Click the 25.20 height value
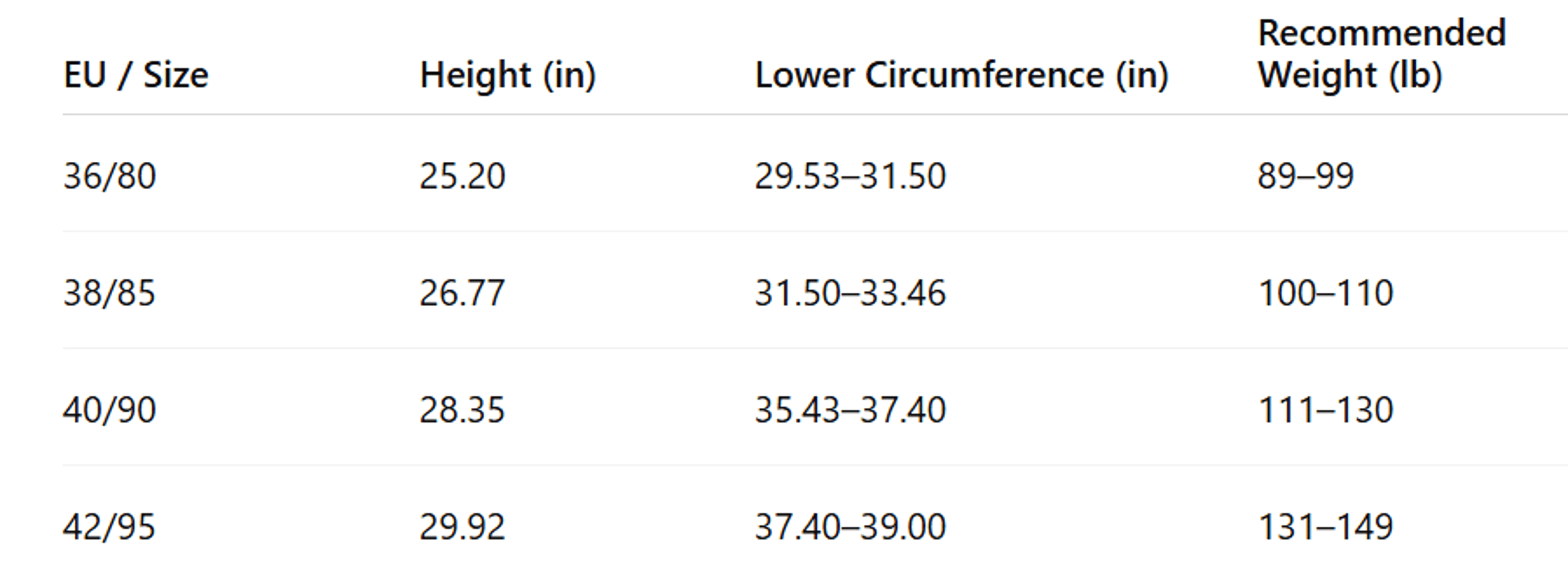The width and height of the screenshot is (1568, 583). (463, 176)
